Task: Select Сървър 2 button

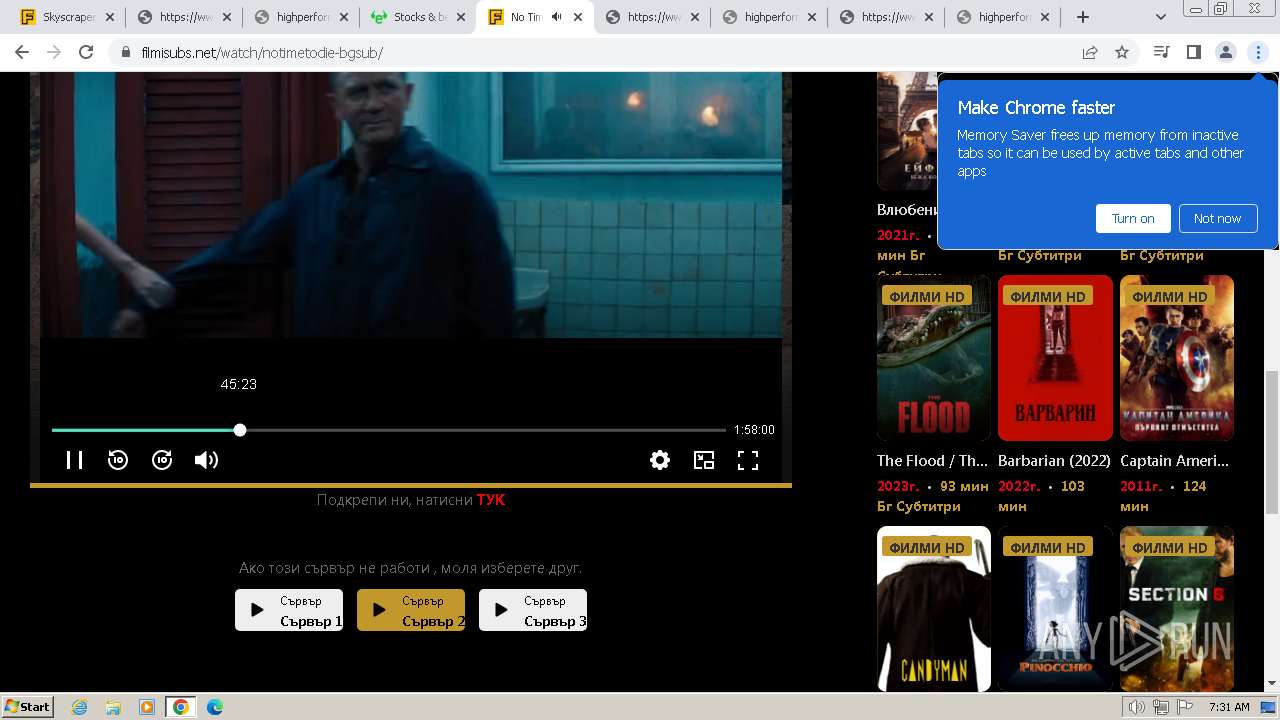Action: [x=411, y=610]
